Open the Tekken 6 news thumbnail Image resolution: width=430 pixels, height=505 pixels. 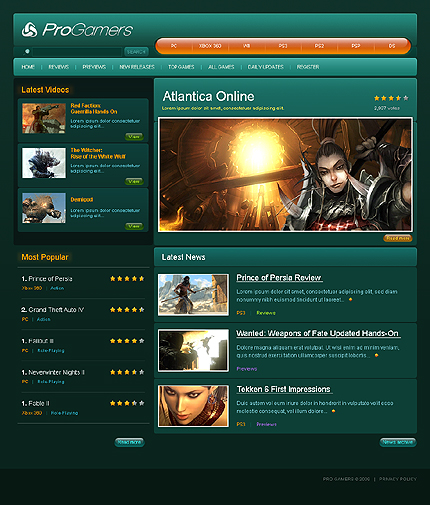point(193,406)
